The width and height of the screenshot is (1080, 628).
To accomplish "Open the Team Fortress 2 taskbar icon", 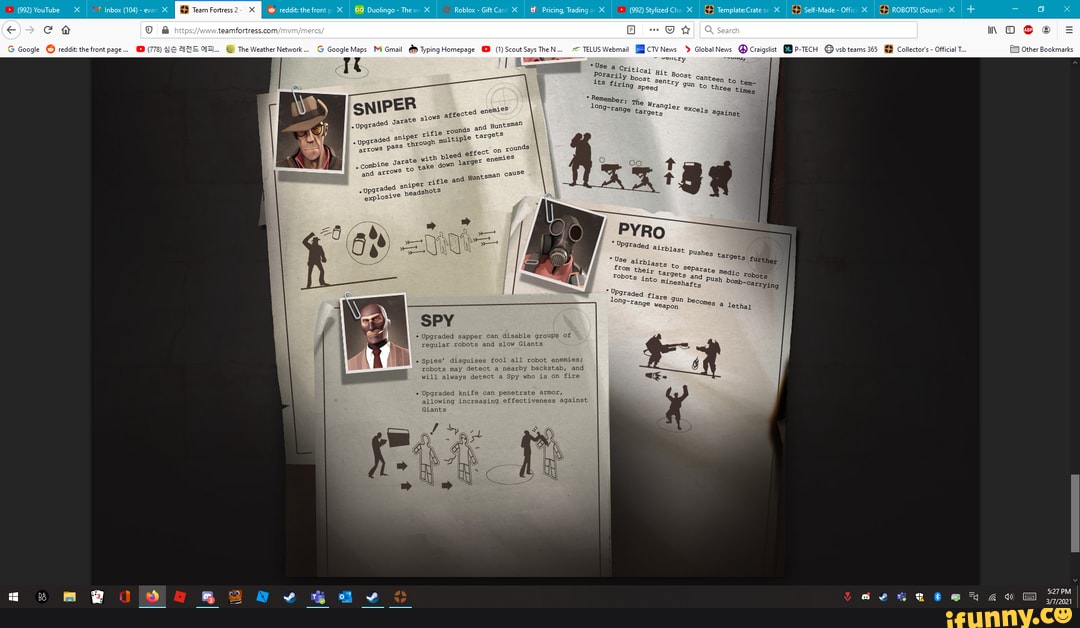I will click(400, 597).
